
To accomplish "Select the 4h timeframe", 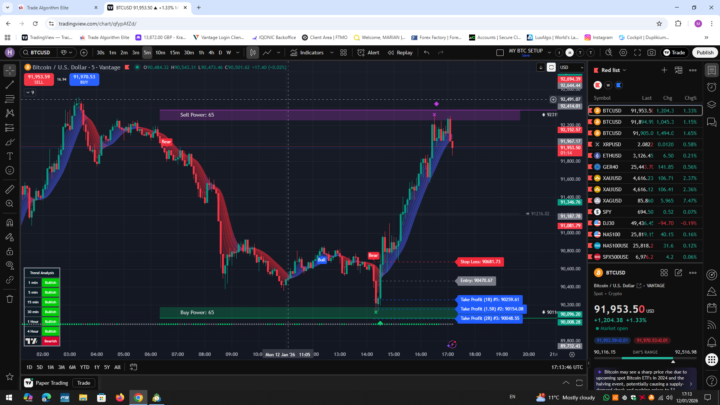I will pos(211,53).
